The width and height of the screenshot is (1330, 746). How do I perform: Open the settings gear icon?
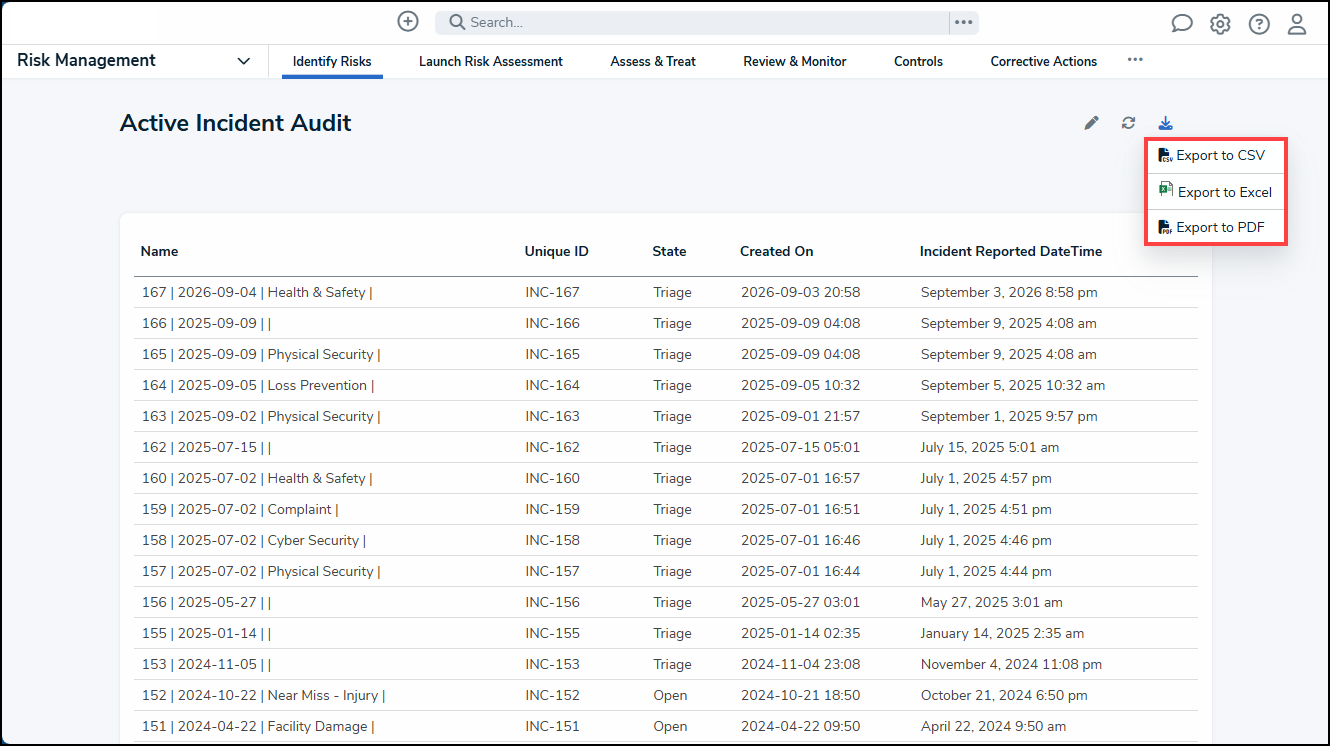(x=1220, y=24)
